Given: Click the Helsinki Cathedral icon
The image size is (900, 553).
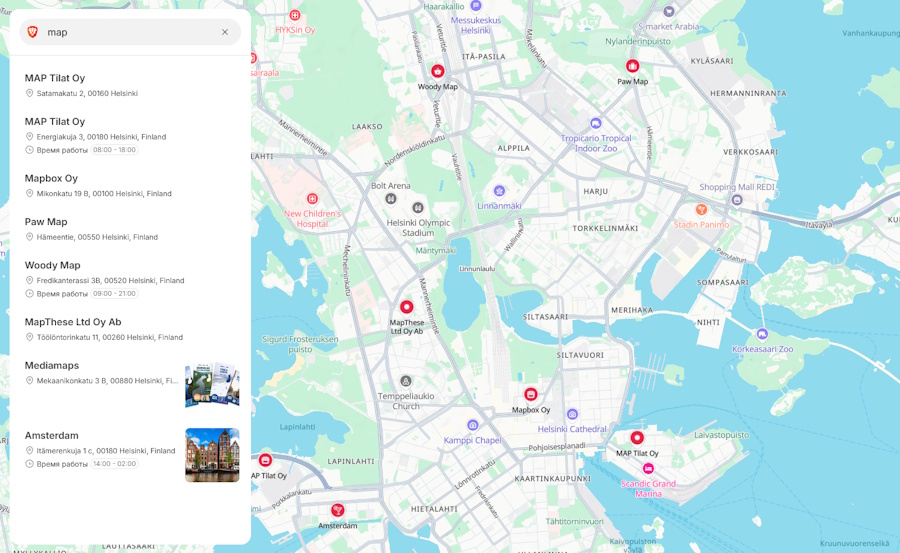Looking at the screenshot, I should 572,414.
